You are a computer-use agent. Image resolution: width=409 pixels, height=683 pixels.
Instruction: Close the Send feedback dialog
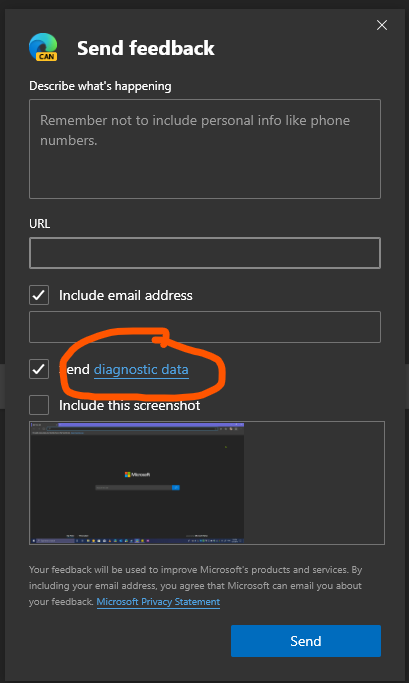[382, 25]
